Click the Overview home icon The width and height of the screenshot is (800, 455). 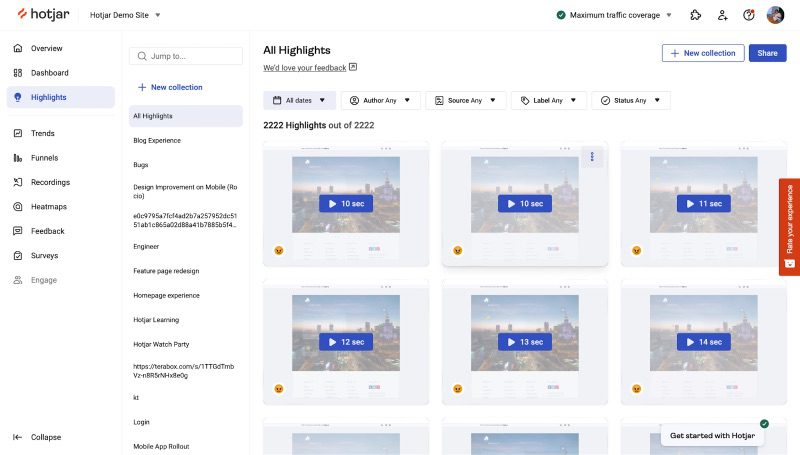point(18,48)
